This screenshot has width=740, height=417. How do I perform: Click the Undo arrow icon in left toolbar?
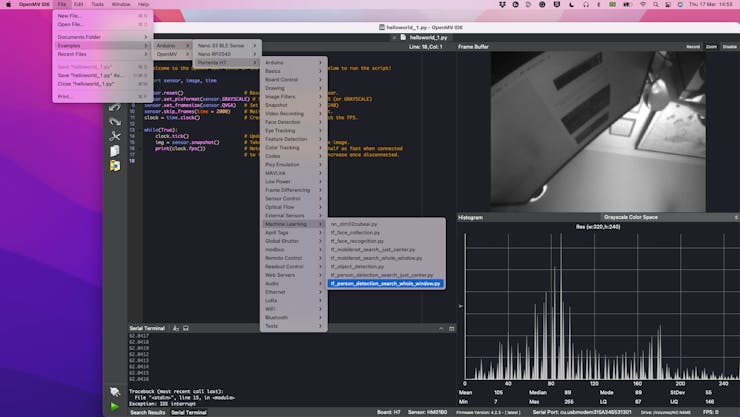coord(115,107)
